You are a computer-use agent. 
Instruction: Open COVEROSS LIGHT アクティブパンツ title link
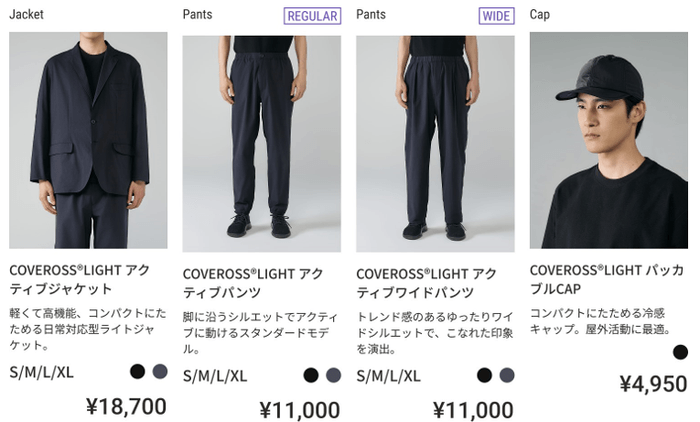coord(253,283)
